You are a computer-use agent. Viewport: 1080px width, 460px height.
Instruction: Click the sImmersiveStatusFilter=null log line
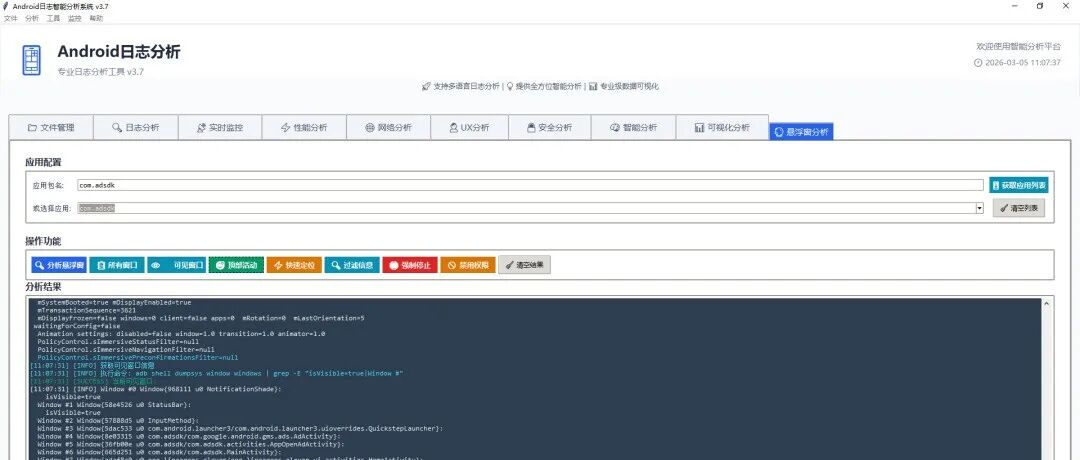[118, 342]
